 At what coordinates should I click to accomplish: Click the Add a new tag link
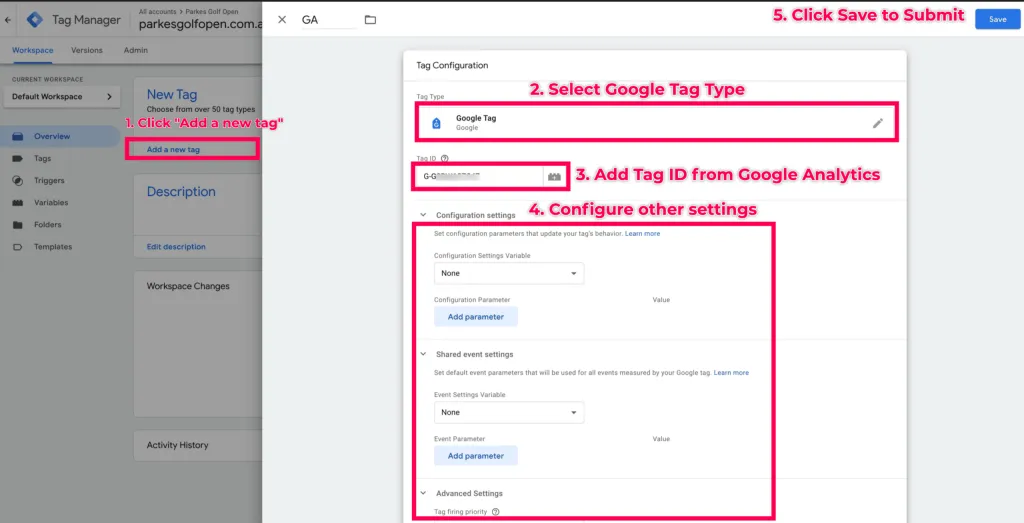point(173,150)
